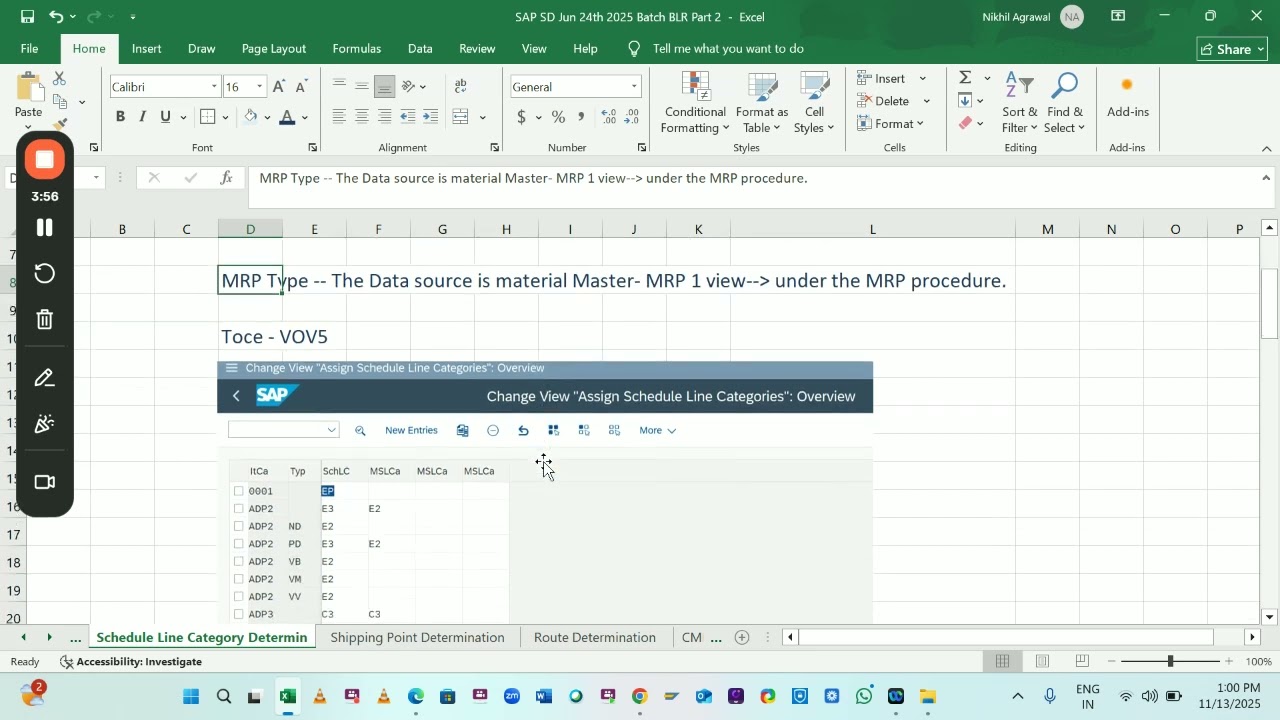Click Tell me what you want to do
Image resolution: width=1280 pixels, height=720 pixels.
click(728, 48)
